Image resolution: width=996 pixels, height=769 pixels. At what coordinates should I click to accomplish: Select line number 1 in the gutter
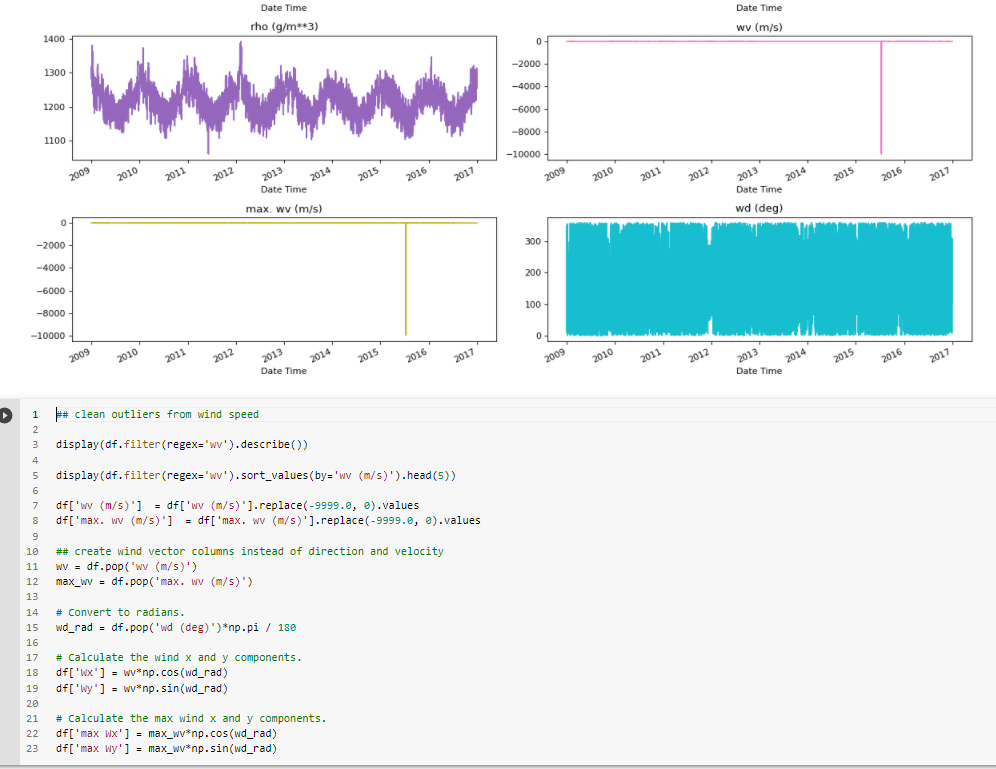click(x=36, y=415)
